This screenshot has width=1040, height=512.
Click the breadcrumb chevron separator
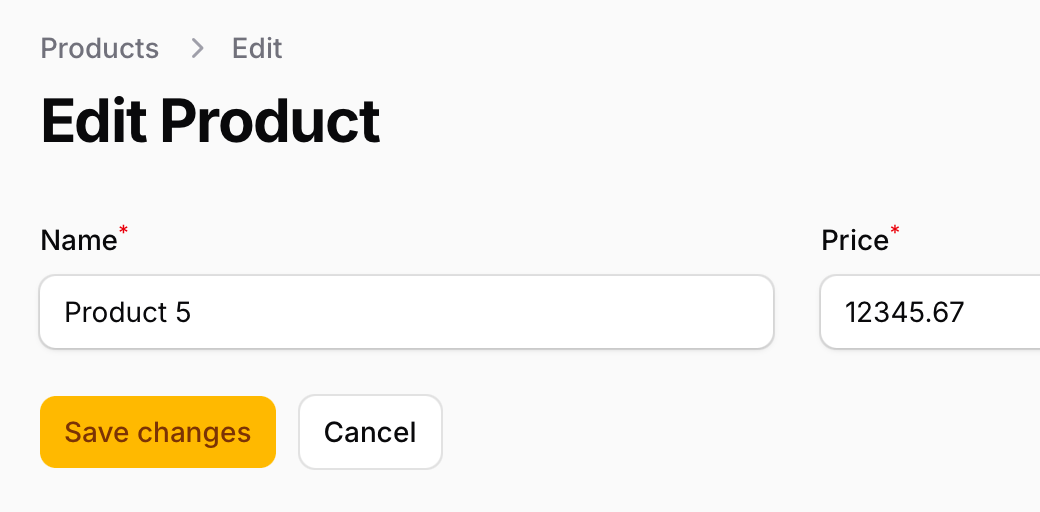point(197,48)
